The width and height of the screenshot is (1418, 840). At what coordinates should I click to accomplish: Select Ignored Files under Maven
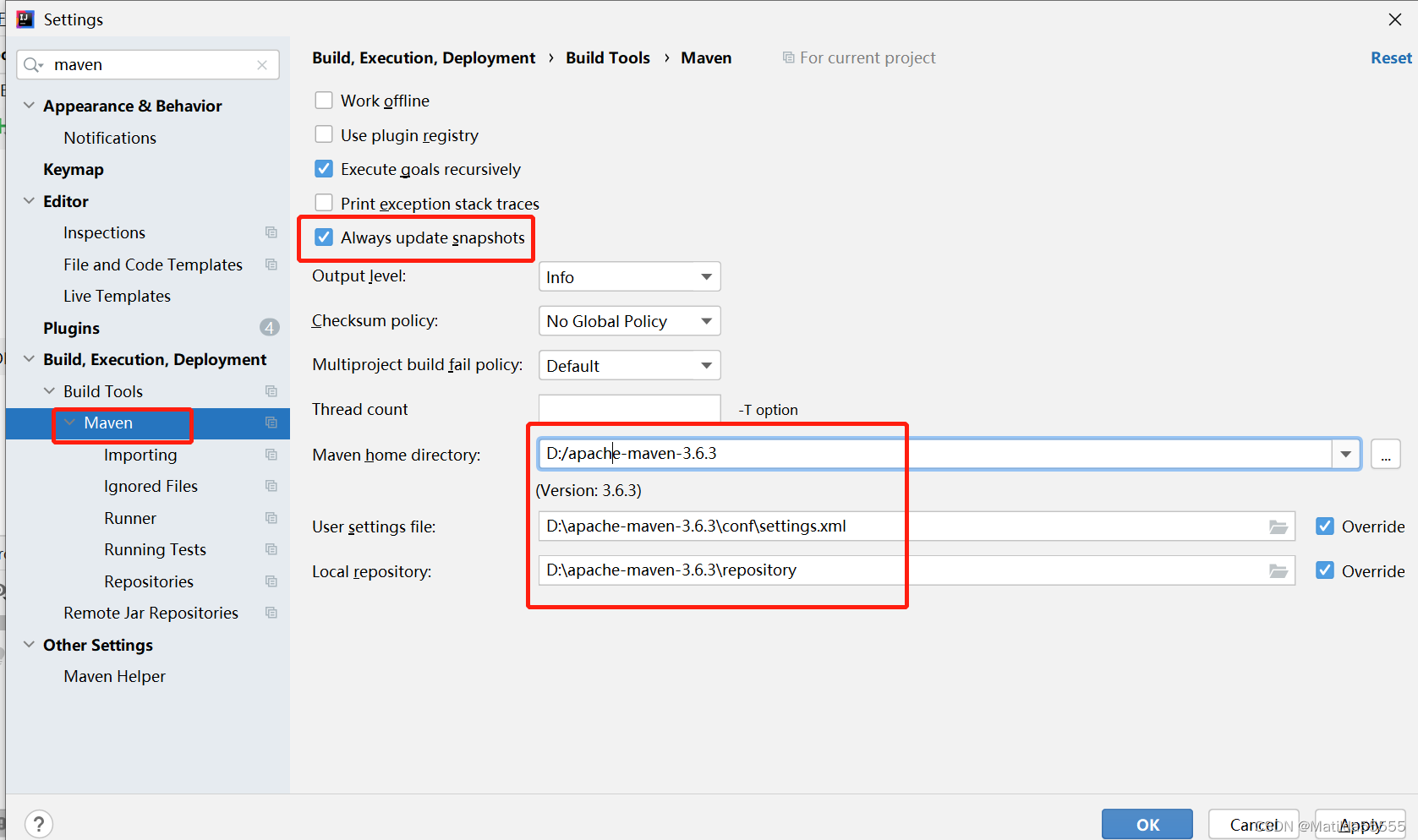(x=151, y=486)
